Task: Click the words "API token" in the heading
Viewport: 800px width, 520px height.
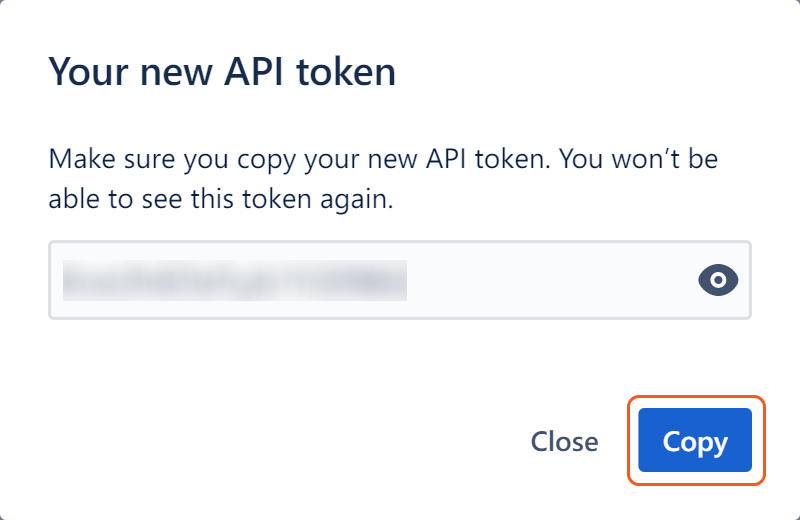Action: (311, 72)
